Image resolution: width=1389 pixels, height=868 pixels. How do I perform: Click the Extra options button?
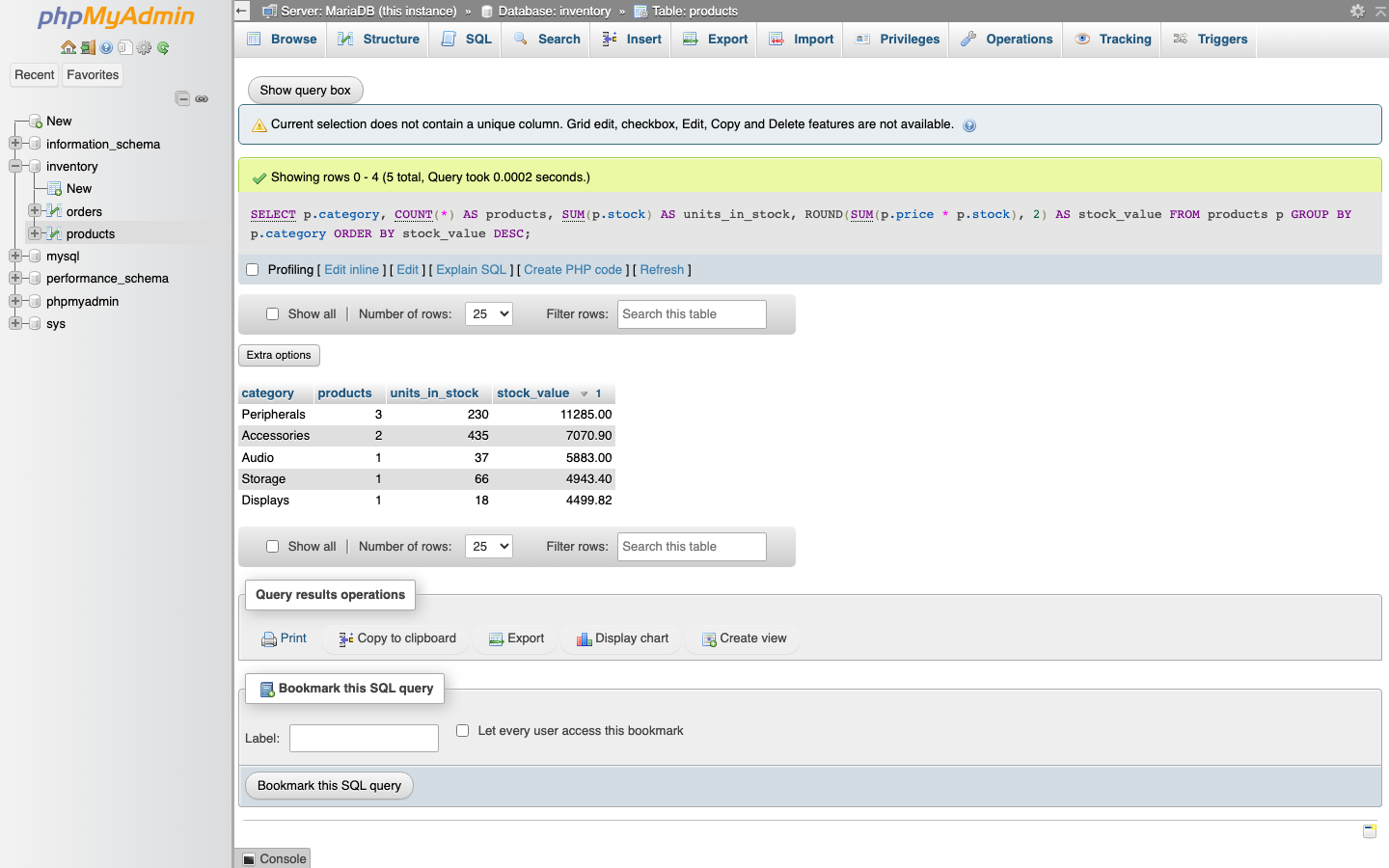pyautogui.click(x=279, y=355)
